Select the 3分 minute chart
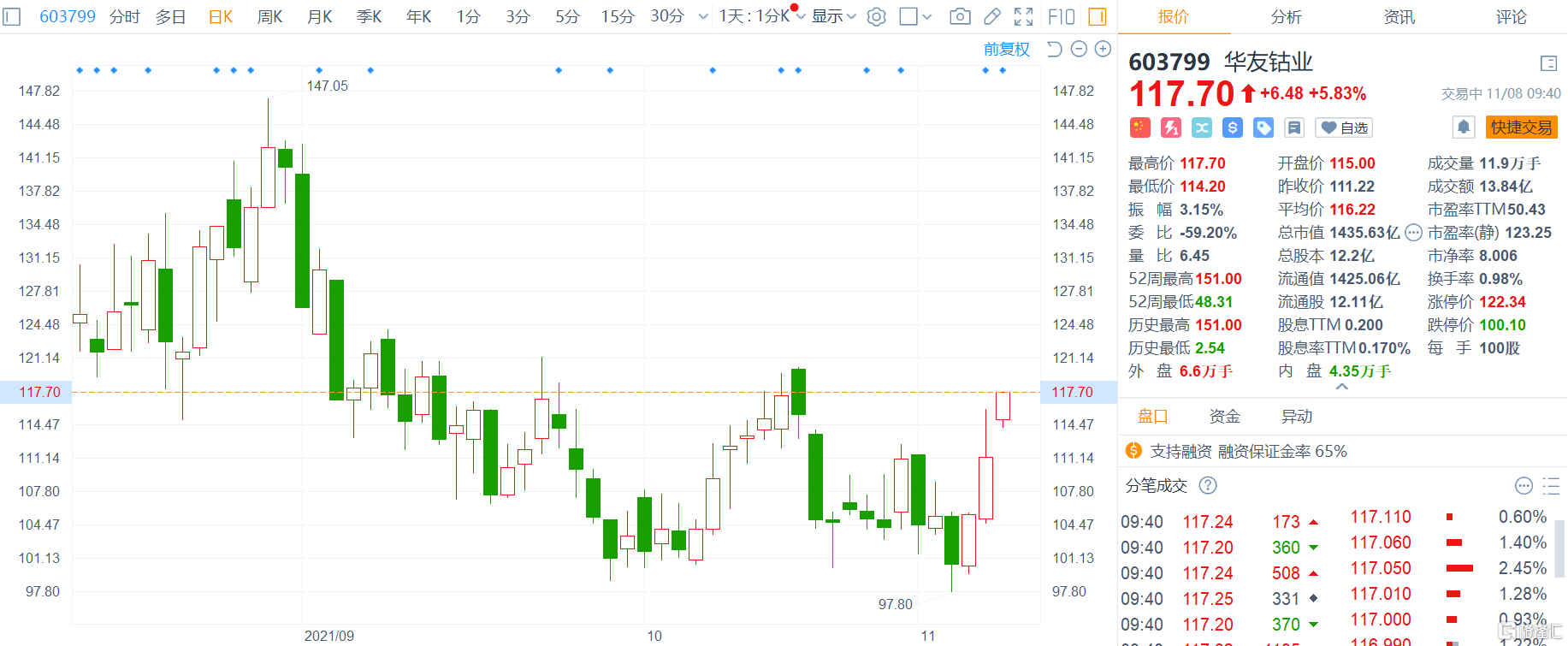 coord(518,16)
